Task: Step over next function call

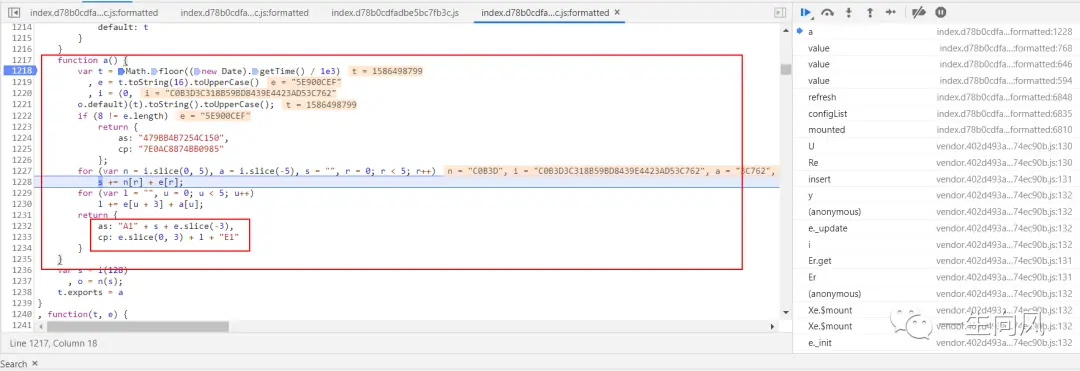Action: point(828,12)
